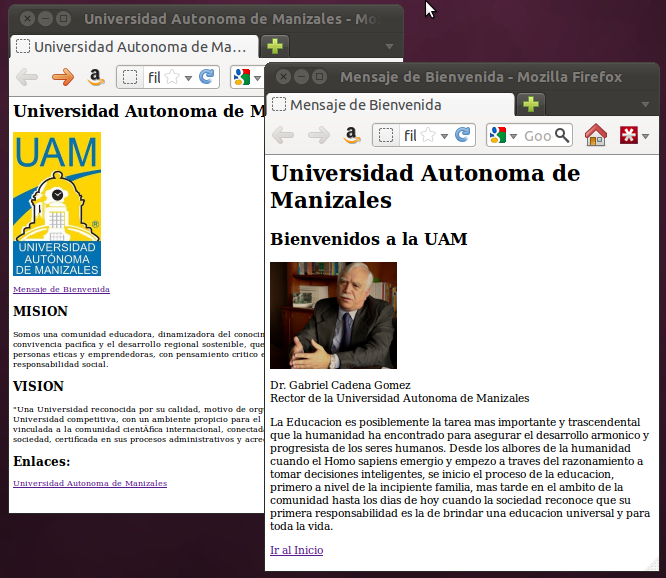Click the Enlaces: heading

click(x=42, y=462)
